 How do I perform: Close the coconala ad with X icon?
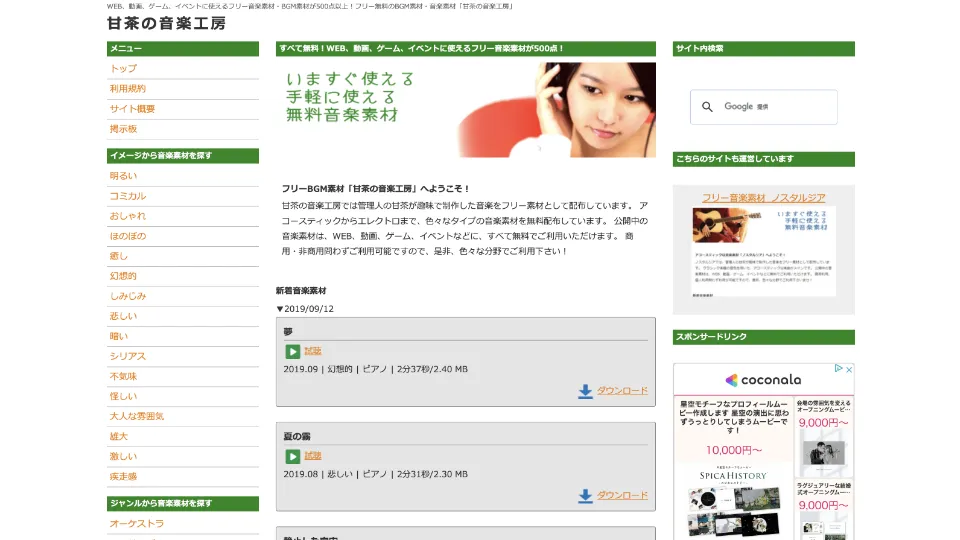click(849, 369)
